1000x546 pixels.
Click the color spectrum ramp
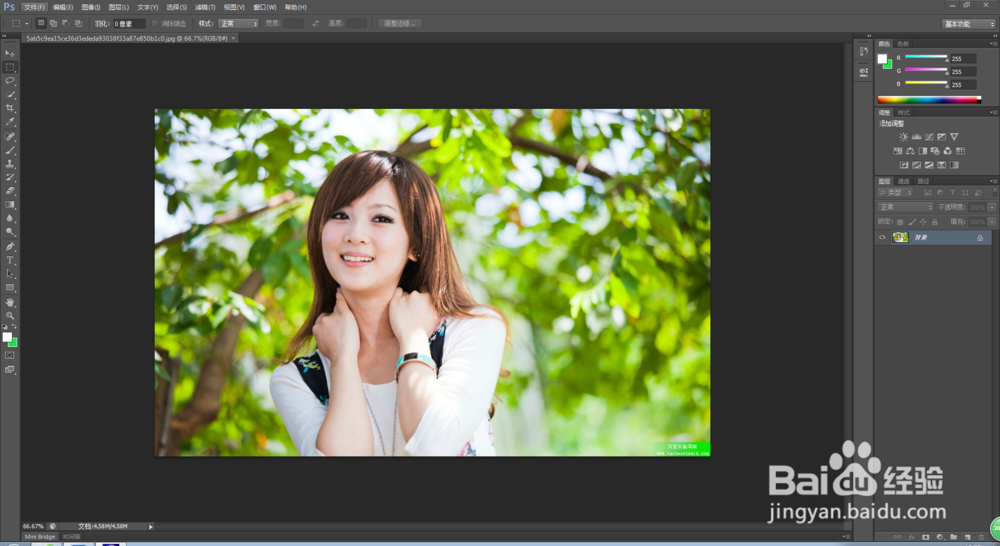click(929, 100)
